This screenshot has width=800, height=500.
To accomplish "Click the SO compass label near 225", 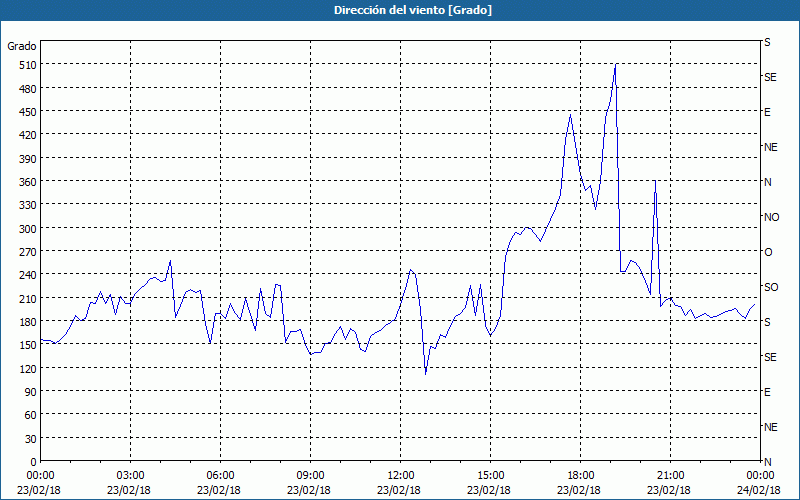I will pyautogui.click(x=771, y=287).
